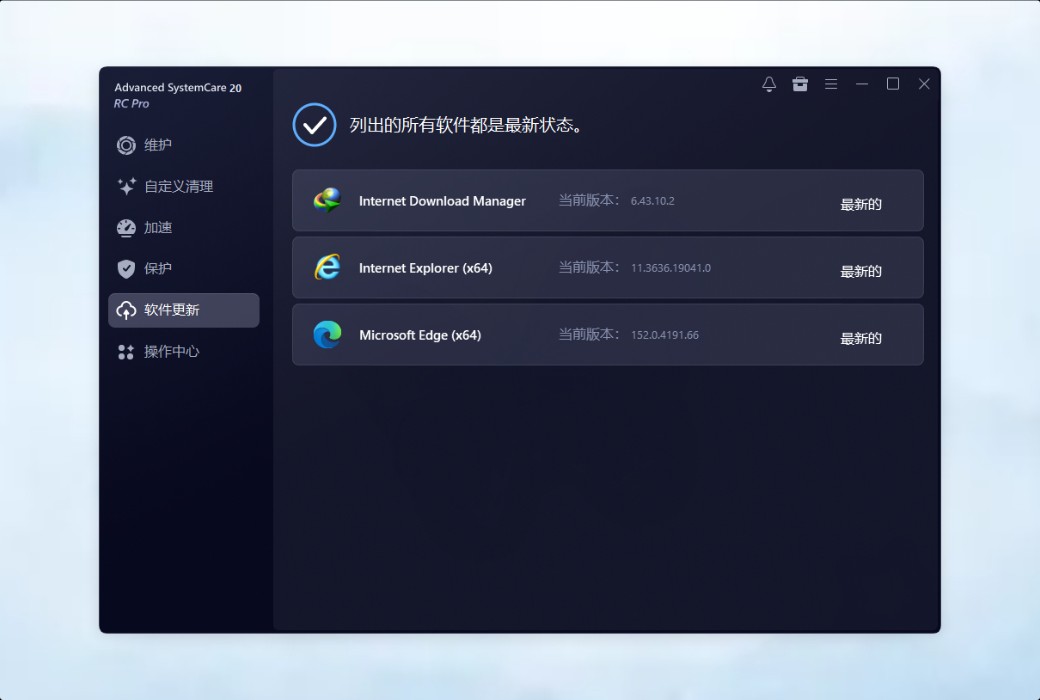Close the Advanced SystemCare window
This screenshot has width=1040, height=700.
[924, 84]
